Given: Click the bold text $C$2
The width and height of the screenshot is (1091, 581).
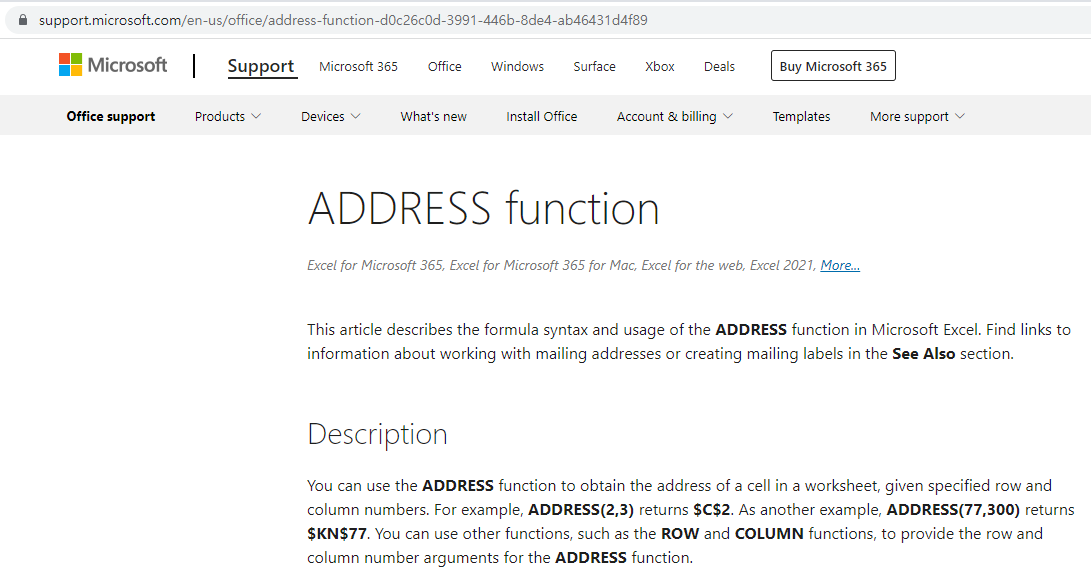Looking at the screenshot, I should pos(711,510).
